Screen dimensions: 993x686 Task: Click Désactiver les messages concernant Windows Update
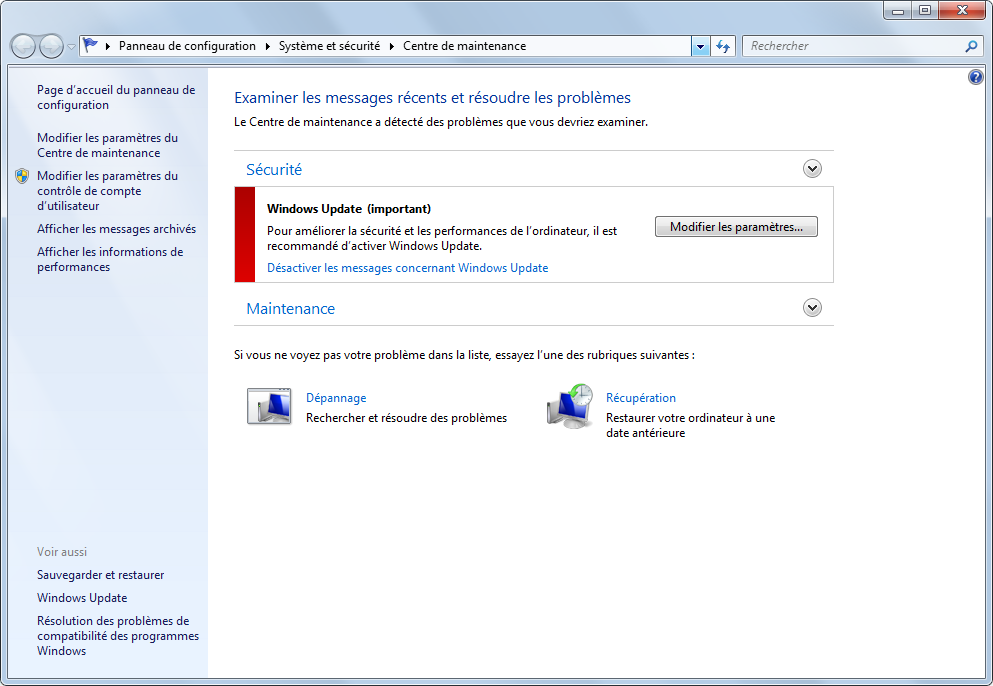407,268
